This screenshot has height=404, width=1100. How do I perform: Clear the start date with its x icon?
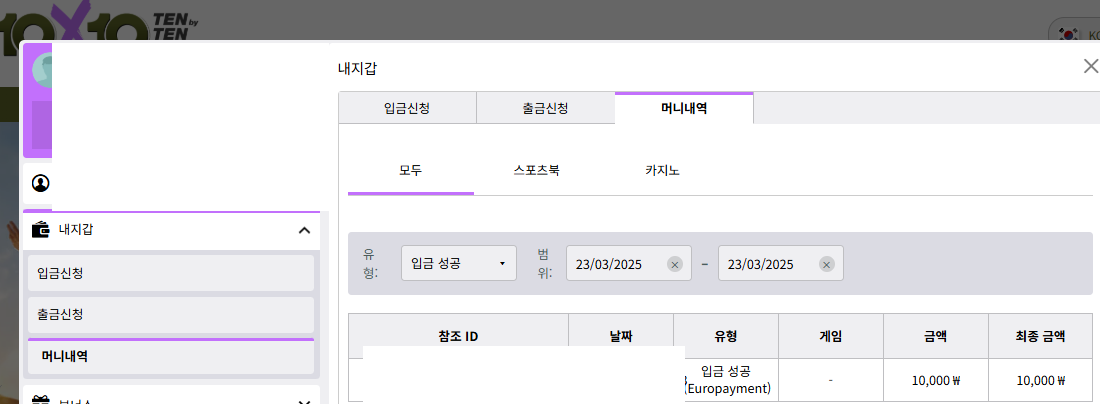tap(674, 265)
